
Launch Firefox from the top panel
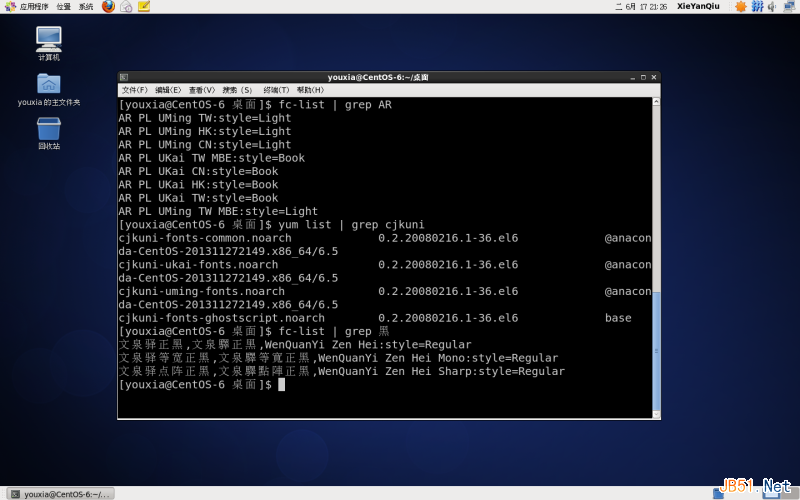(x=108, y=7)
